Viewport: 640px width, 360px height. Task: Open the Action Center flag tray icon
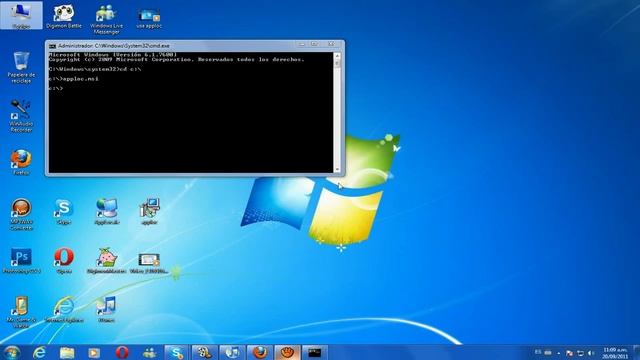569,353
